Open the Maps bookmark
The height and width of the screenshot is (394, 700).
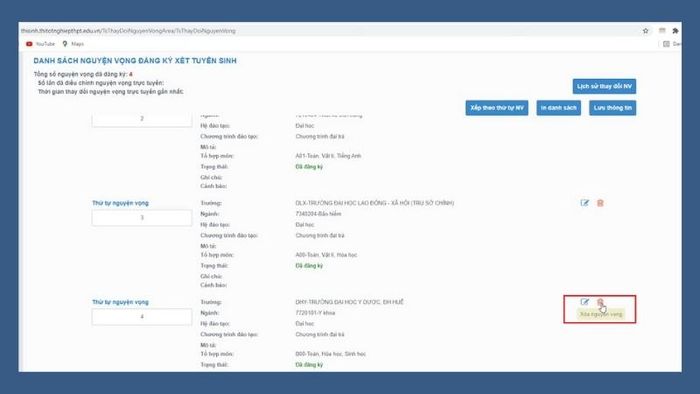point(73,44)
